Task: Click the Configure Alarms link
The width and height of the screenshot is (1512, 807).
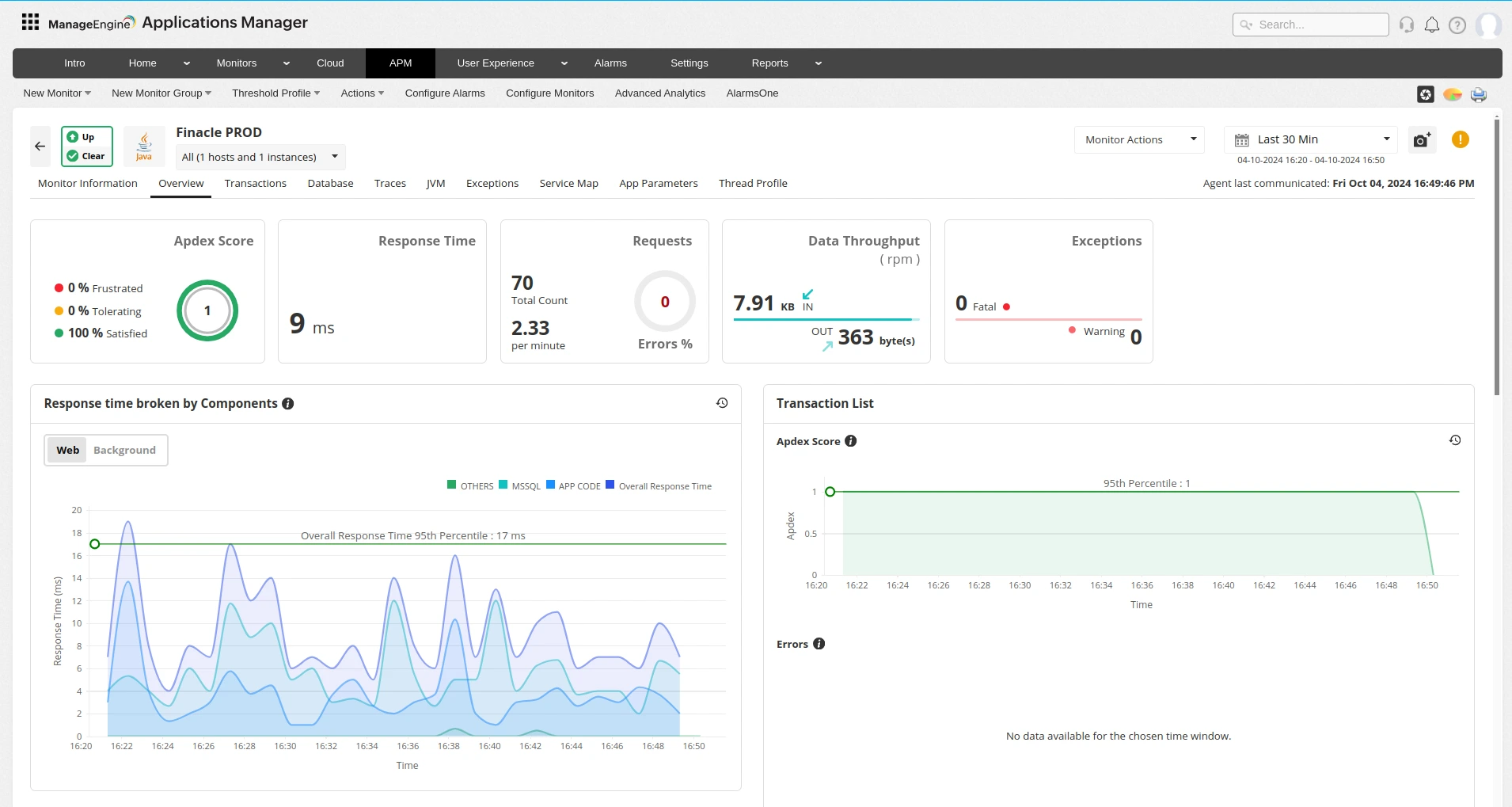Action: [444, 93]
